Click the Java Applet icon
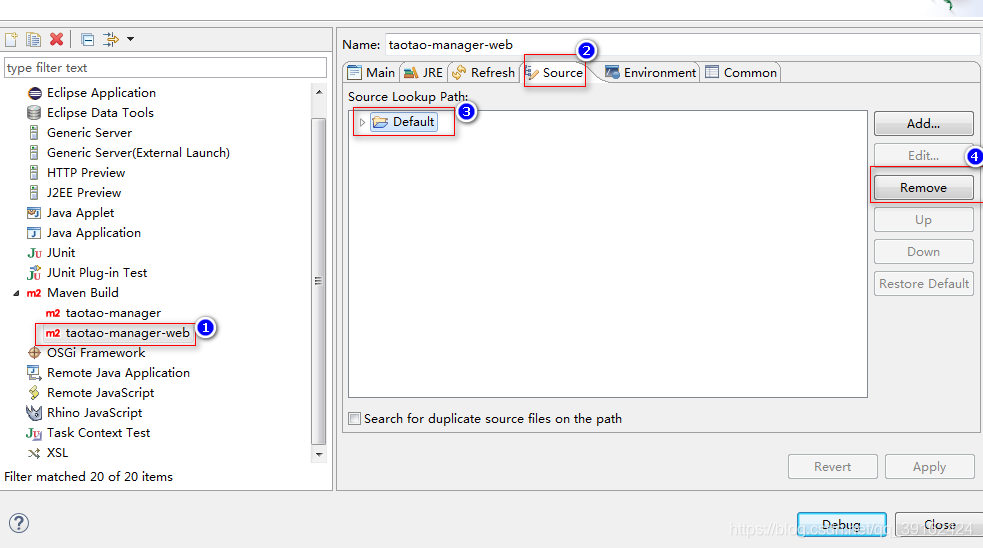This screenshot has height=548, width=983. 34,213
